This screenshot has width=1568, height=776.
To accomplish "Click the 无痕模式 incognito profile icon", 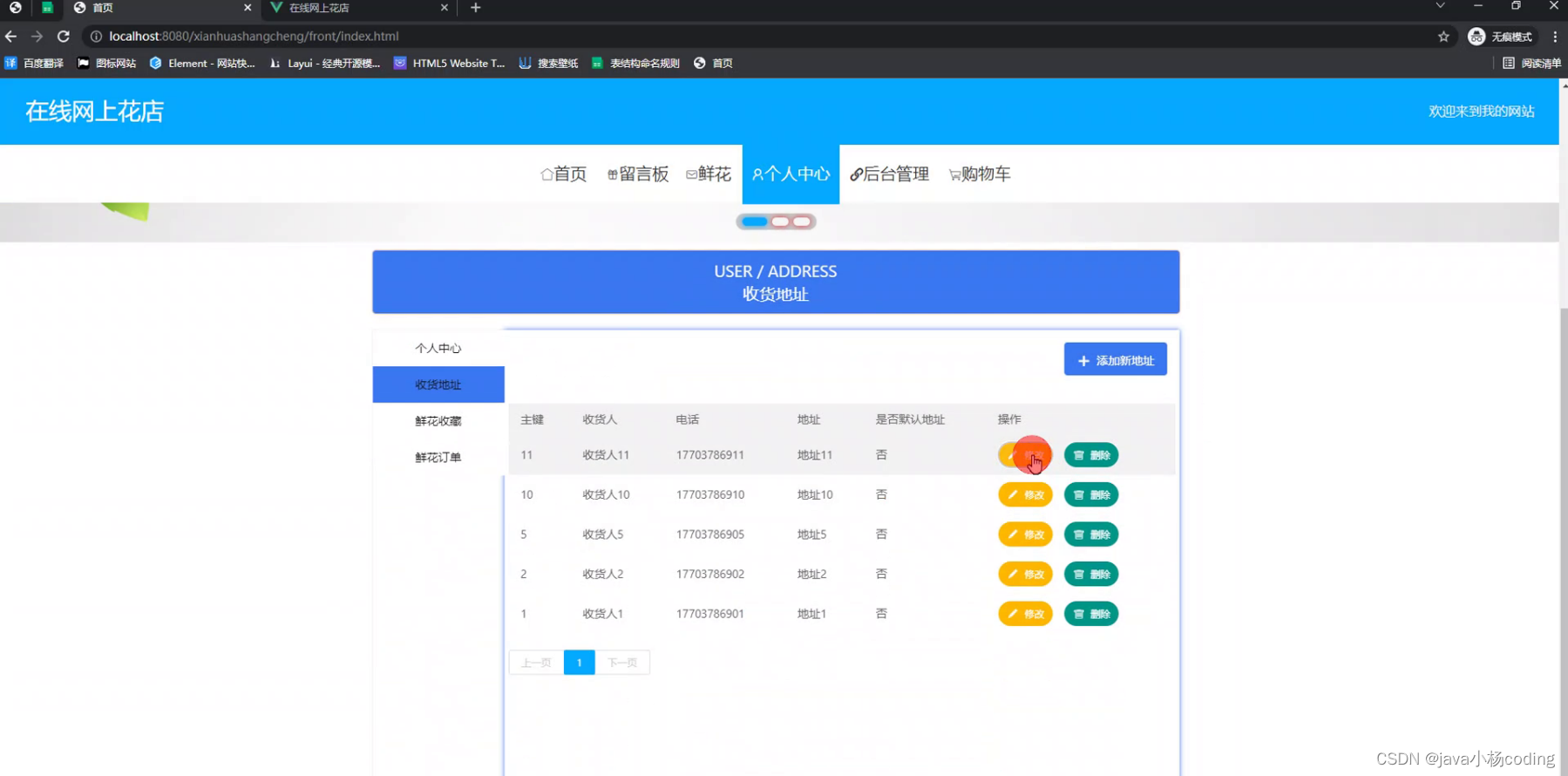I will tap(1501, 37).
